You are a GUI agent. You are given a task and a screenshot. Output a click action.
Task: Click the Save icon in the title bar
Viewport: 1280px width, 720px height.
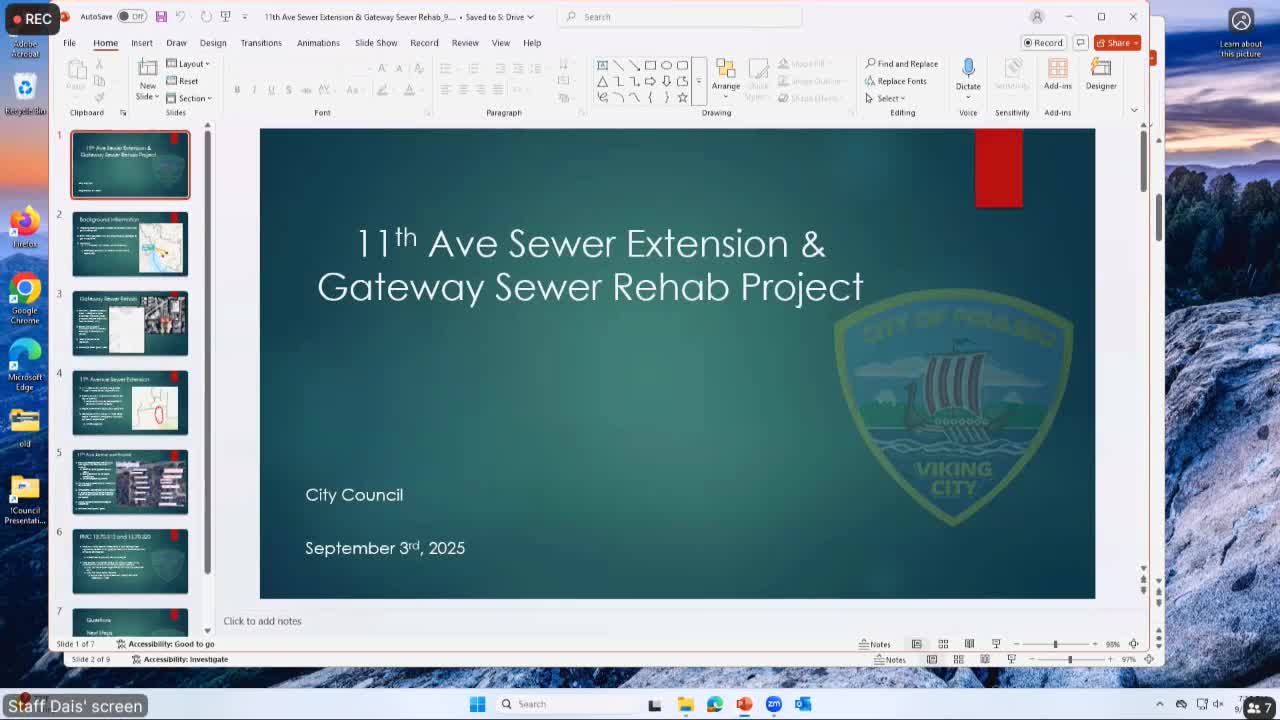point(161,16)
